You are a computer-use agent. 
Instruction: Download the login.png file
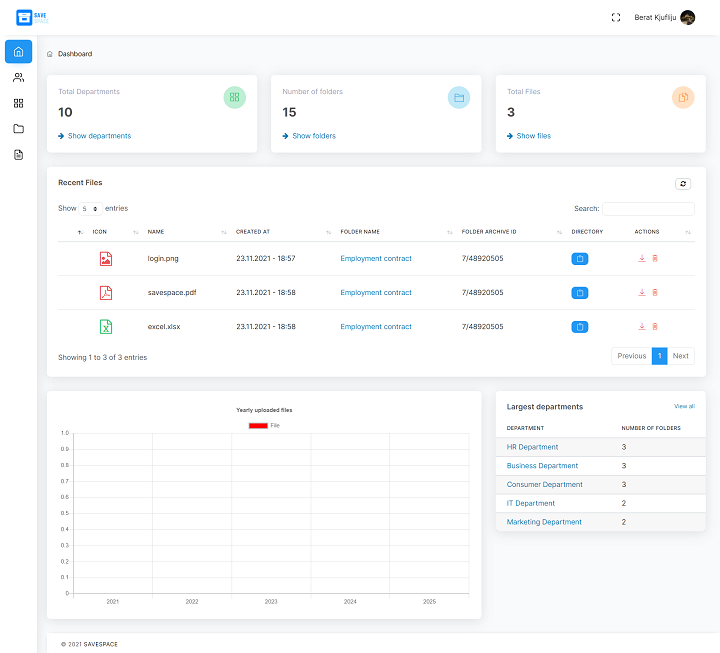click(642, 259)
